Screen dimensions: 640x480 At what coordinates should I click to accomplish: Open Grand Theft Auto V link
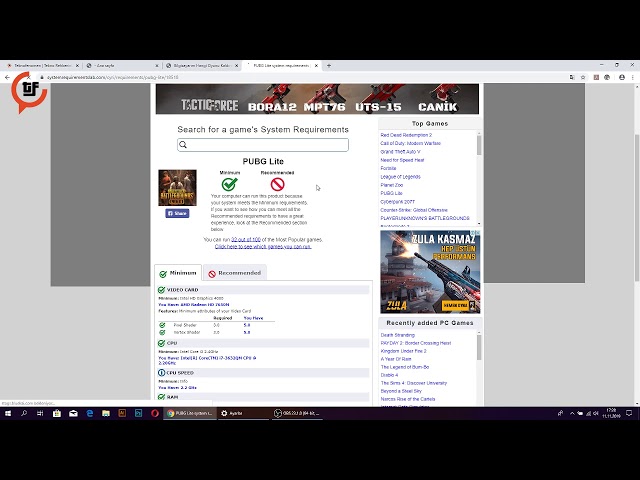pyautogui.click(x=400, y=152)
